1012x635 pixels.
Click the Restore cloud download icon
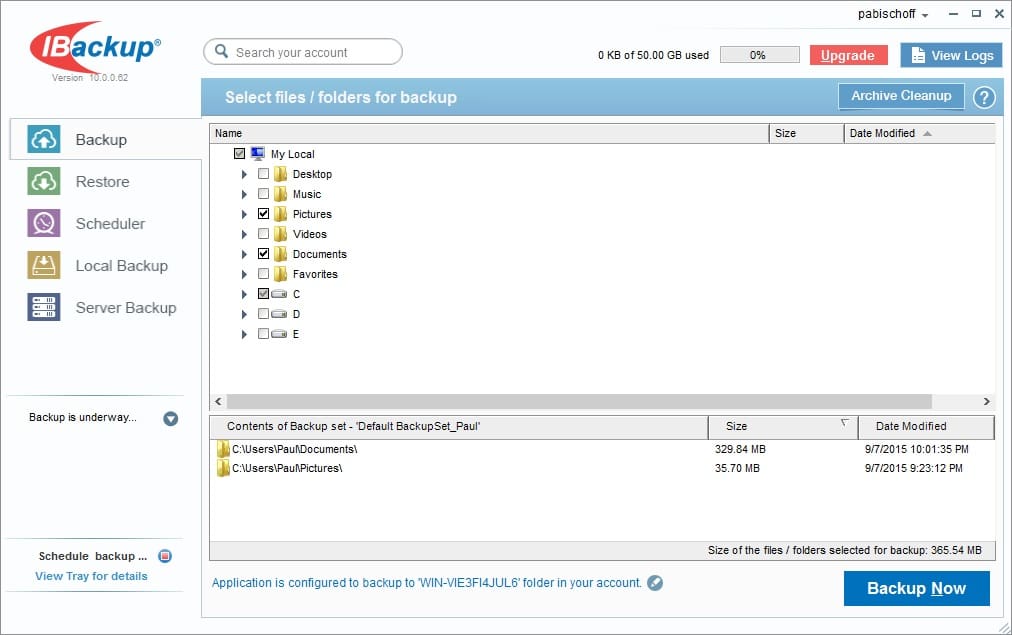[44, 182]
